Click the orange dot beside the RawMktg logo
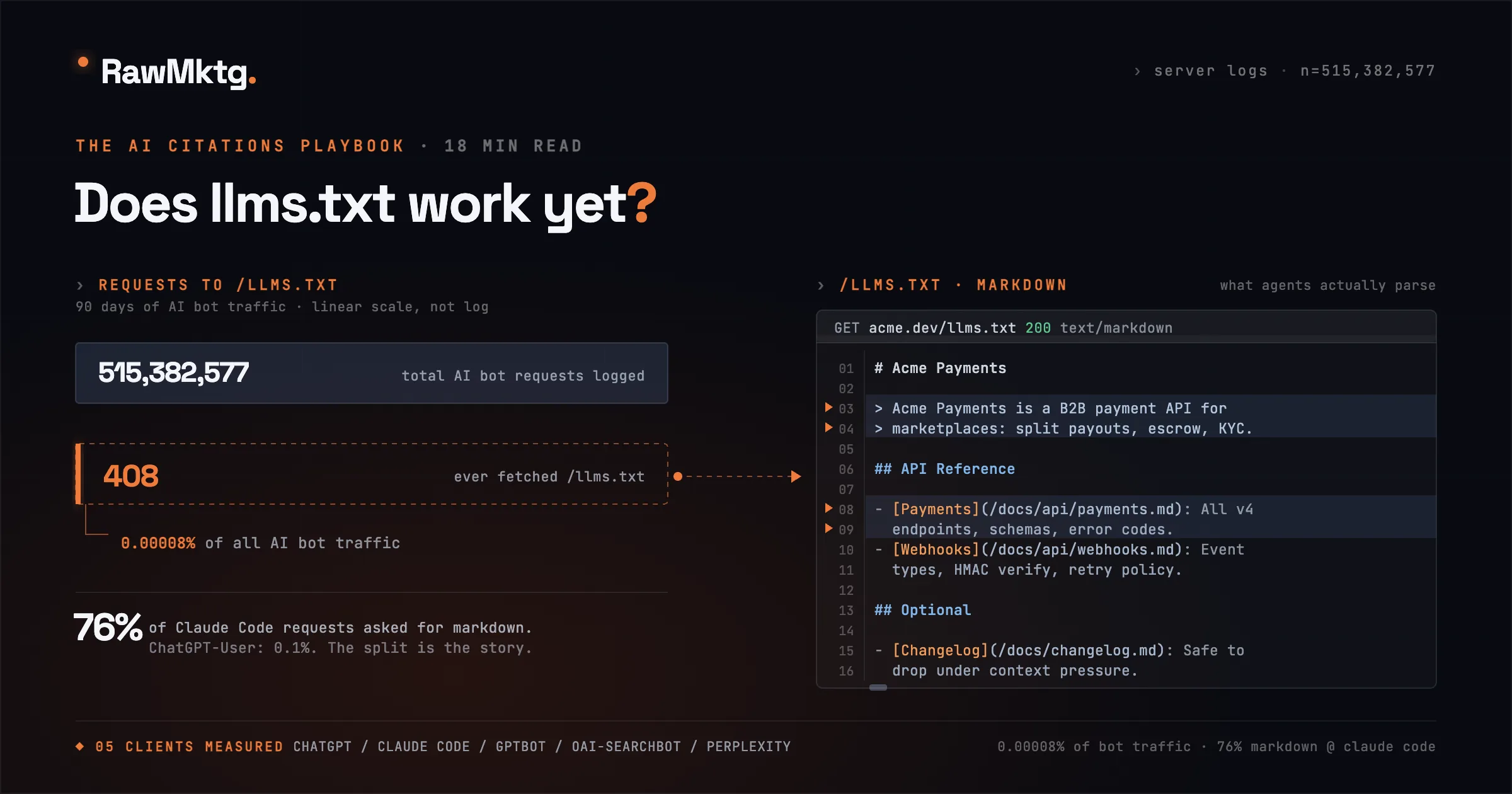This screenshot has width=1512, height=794. [83, 62]
